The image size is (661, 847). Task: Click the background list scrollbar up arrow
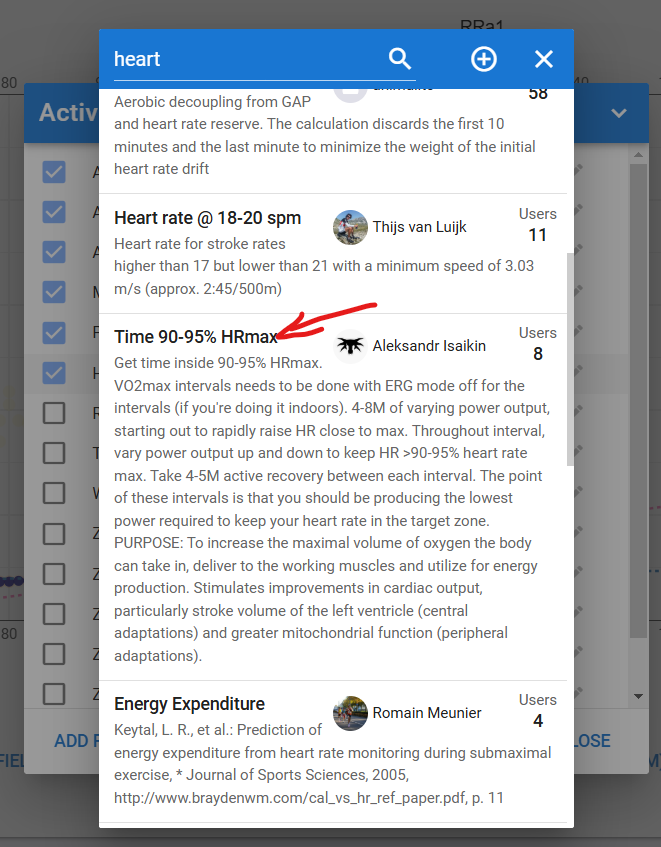pos(638,155)
